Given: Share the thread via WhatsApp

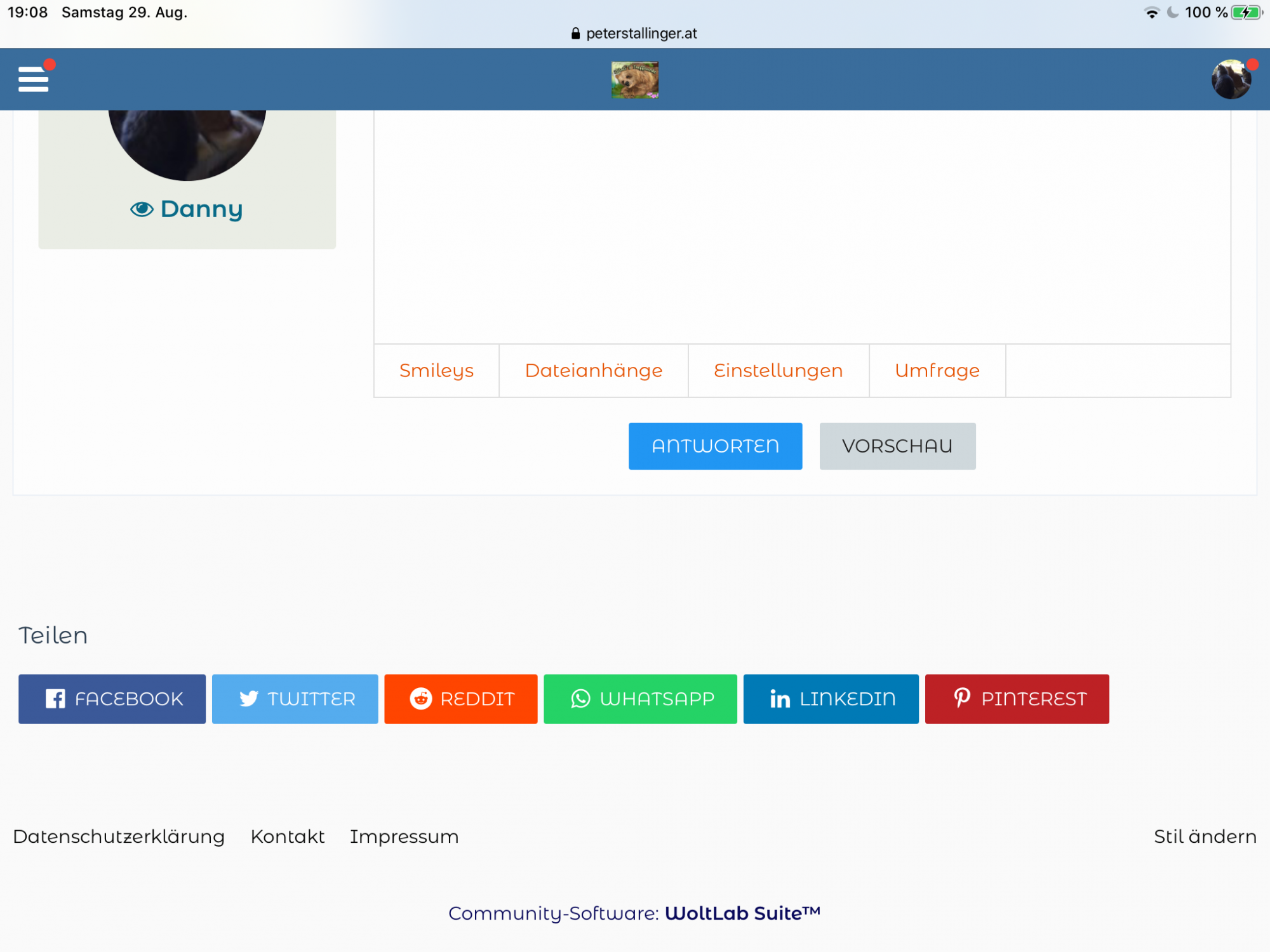Looking at the screenshot, I should [x=640, y=699].
